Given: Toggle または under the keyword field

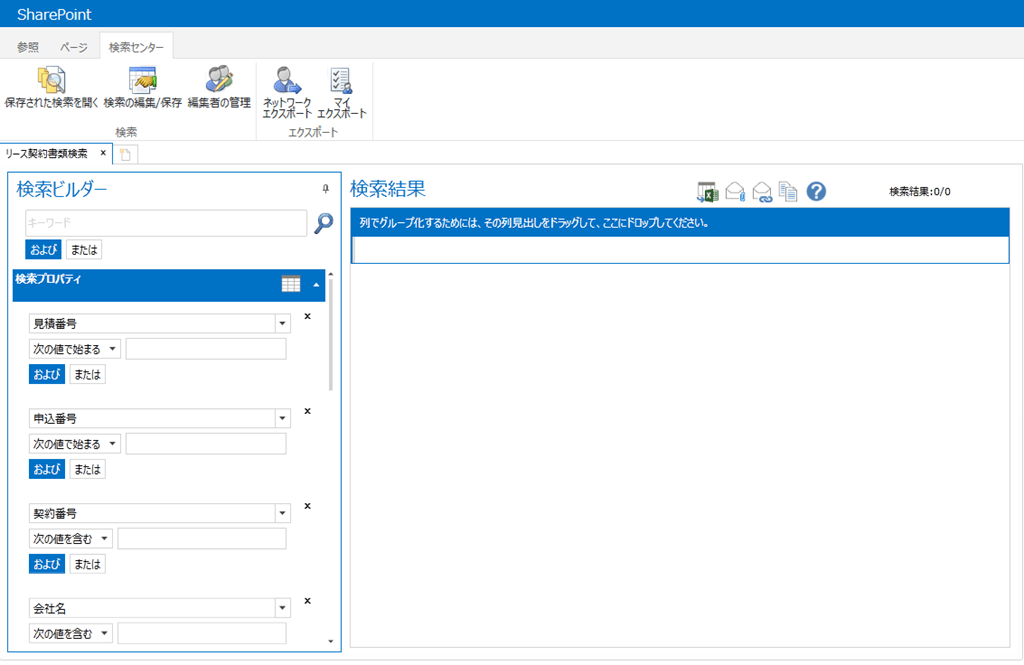Looking at the screenshot, I should pos(84,250).
